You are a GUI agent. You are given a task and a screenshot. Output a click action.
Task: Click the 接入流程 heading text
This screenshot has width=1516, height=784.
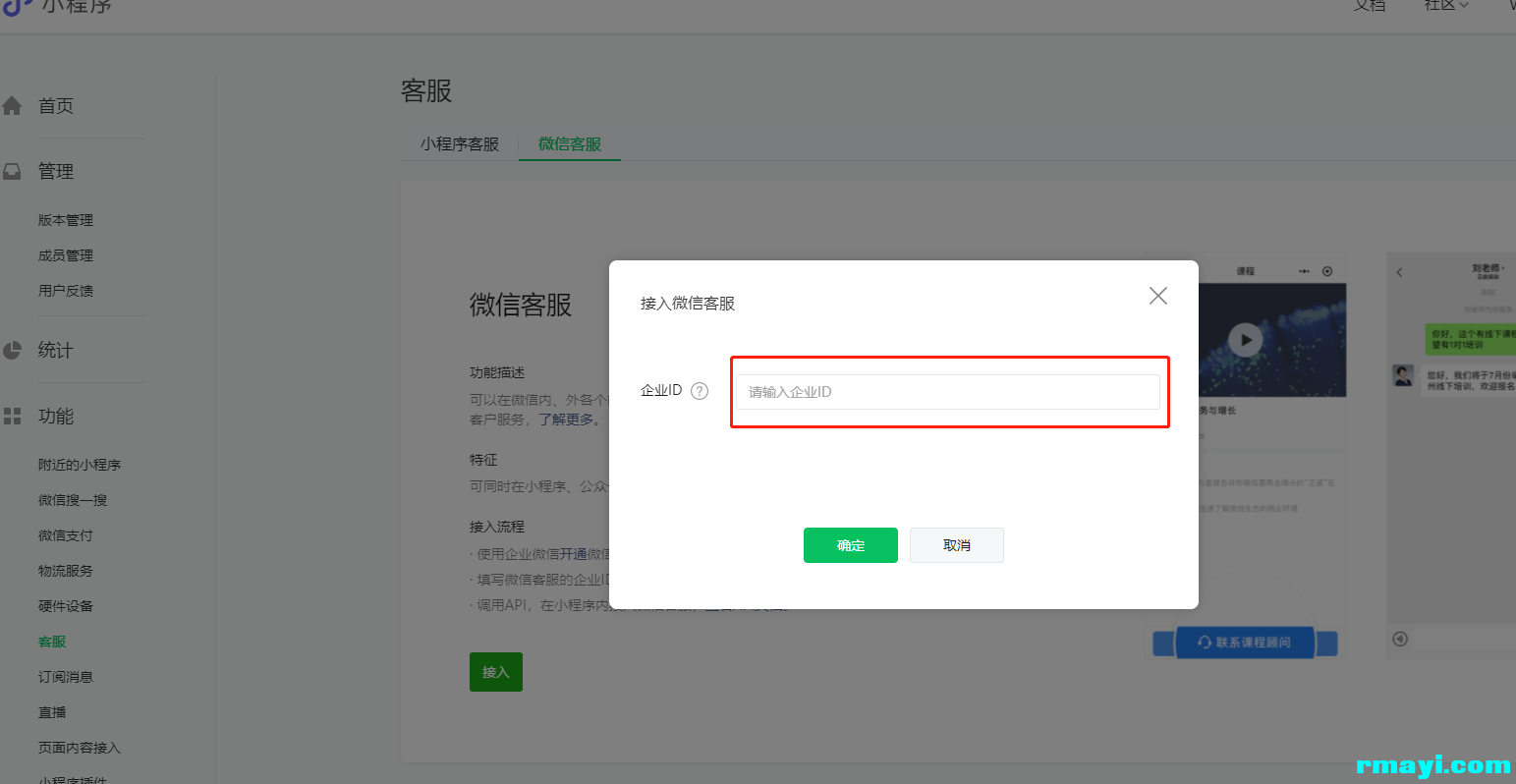[x=497, y=527]
